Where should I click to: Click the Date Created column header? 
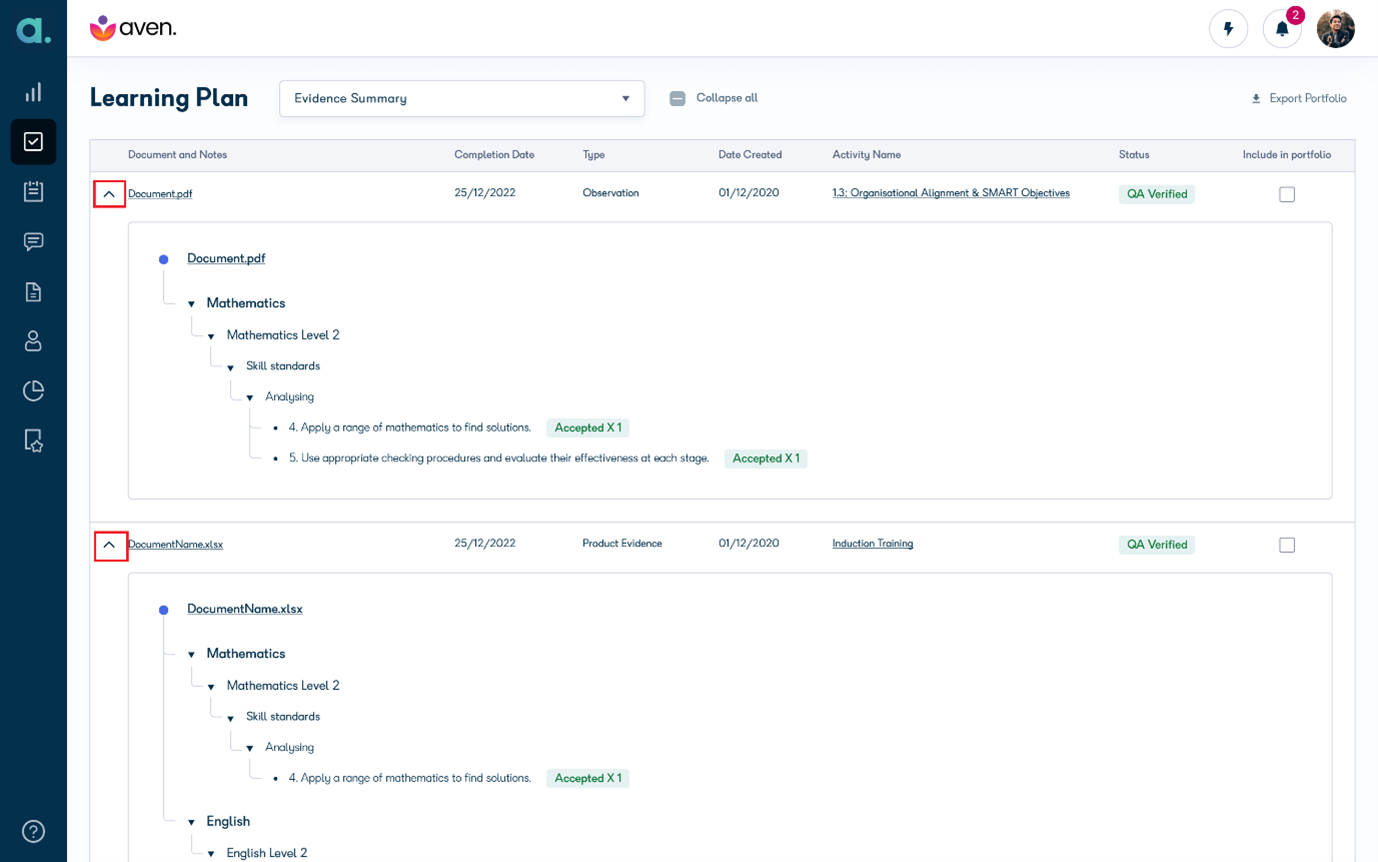750,155
